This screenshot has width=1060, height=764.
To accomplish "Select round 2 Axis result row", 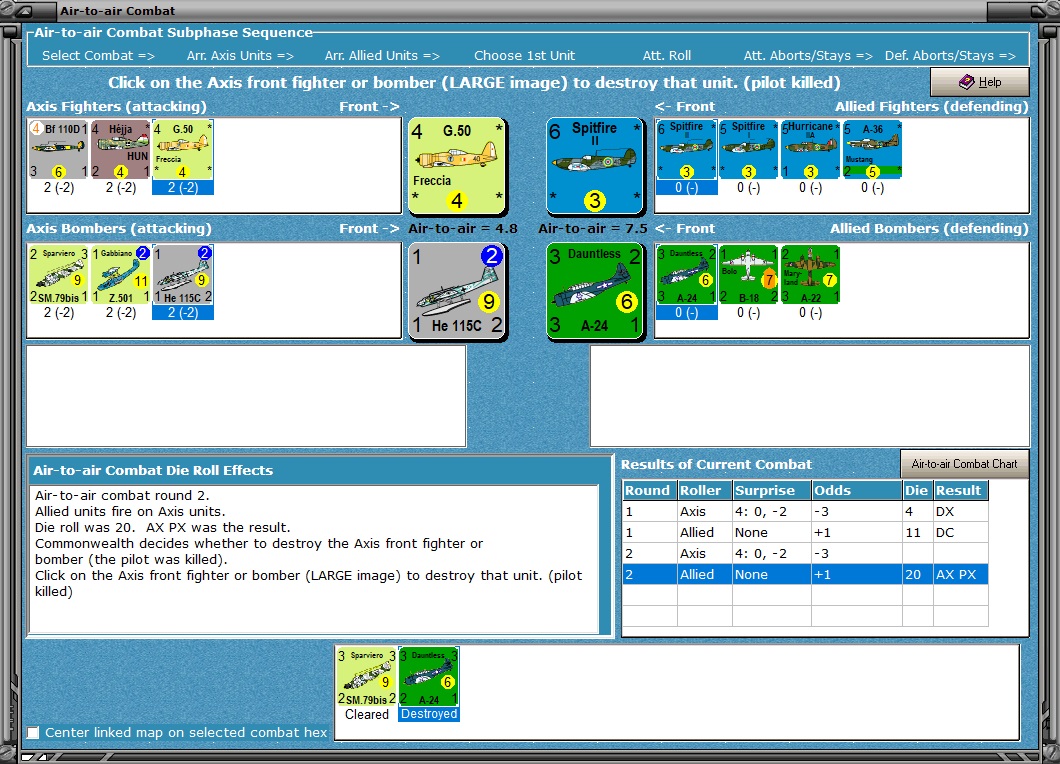I will (x=805, y=553).
